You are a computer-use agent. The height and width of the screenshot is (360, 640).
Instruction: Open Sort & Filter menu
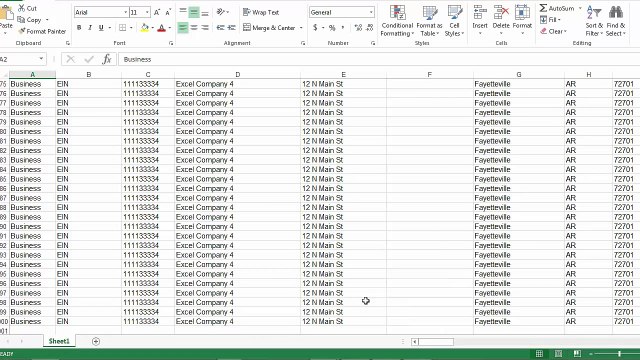[594, 21]
